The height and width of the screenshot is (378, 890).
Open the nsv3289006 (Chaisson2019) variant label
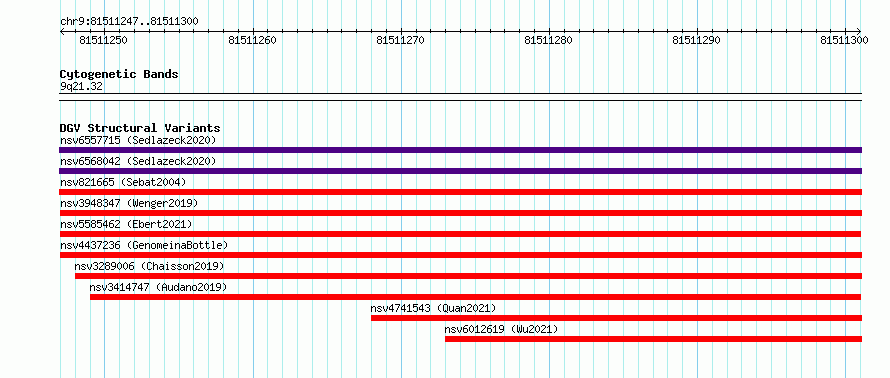click(149, 266)
